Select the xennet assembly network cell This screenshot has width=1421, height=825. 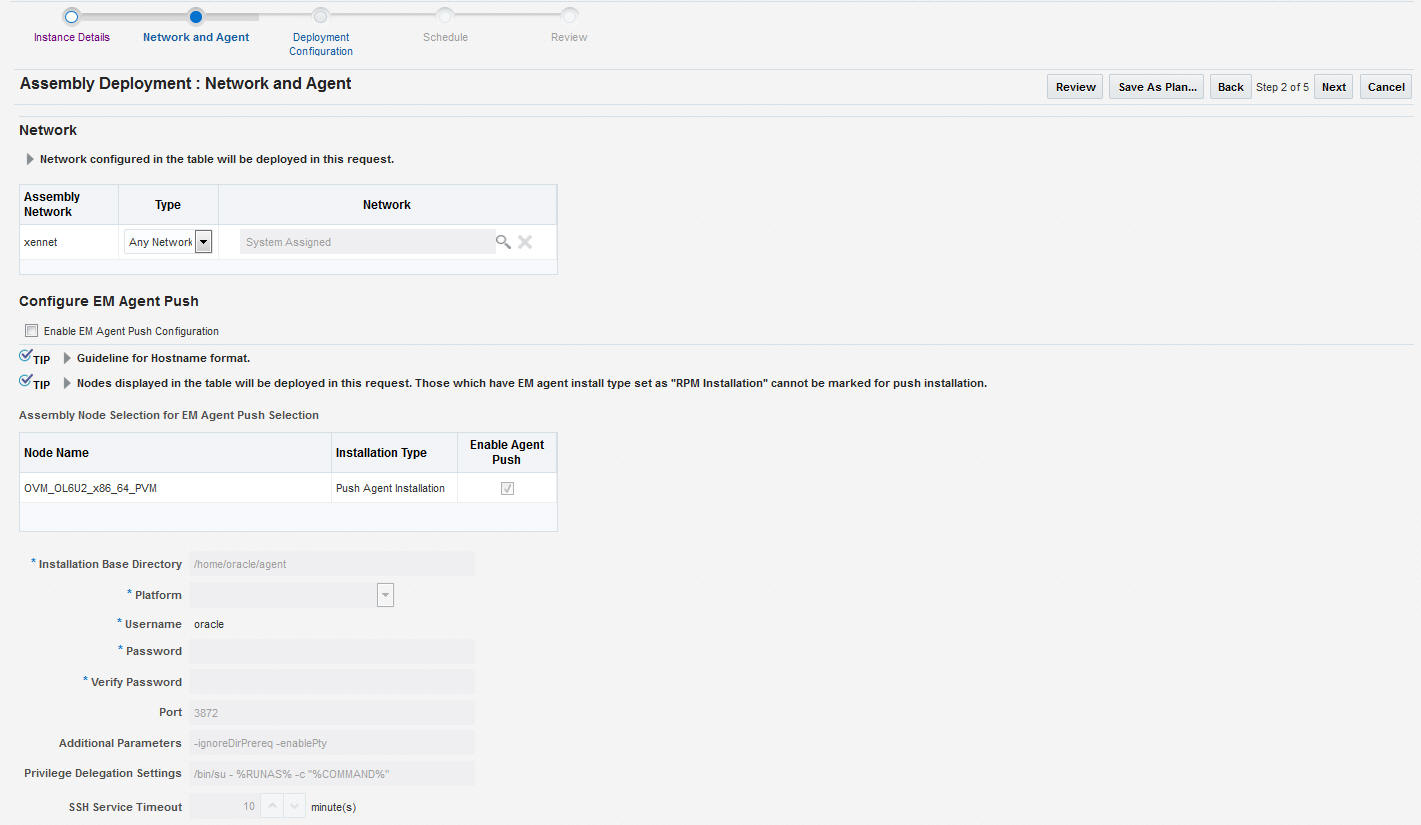click(69, 242)
